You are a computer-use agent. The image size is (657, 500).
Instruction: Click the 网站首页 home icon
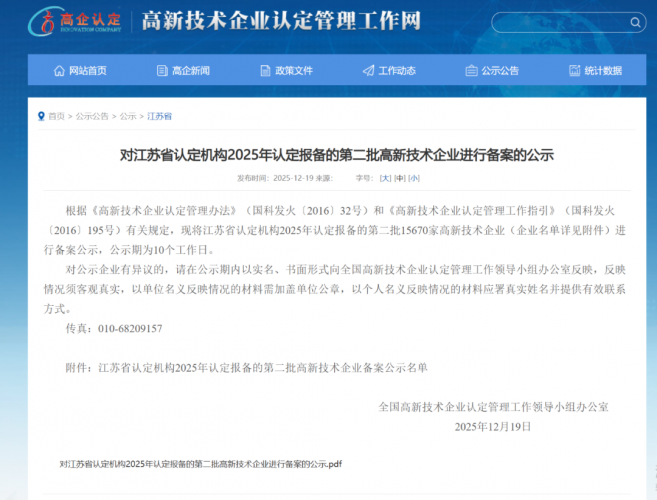click(x=59, y=70)
